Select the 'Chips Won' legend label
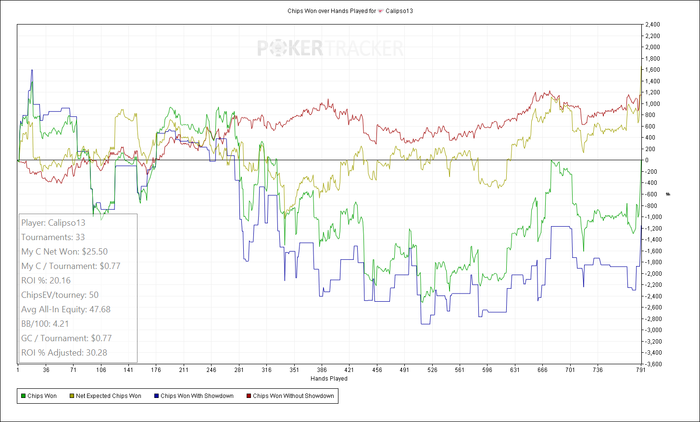 coord(42,396)
